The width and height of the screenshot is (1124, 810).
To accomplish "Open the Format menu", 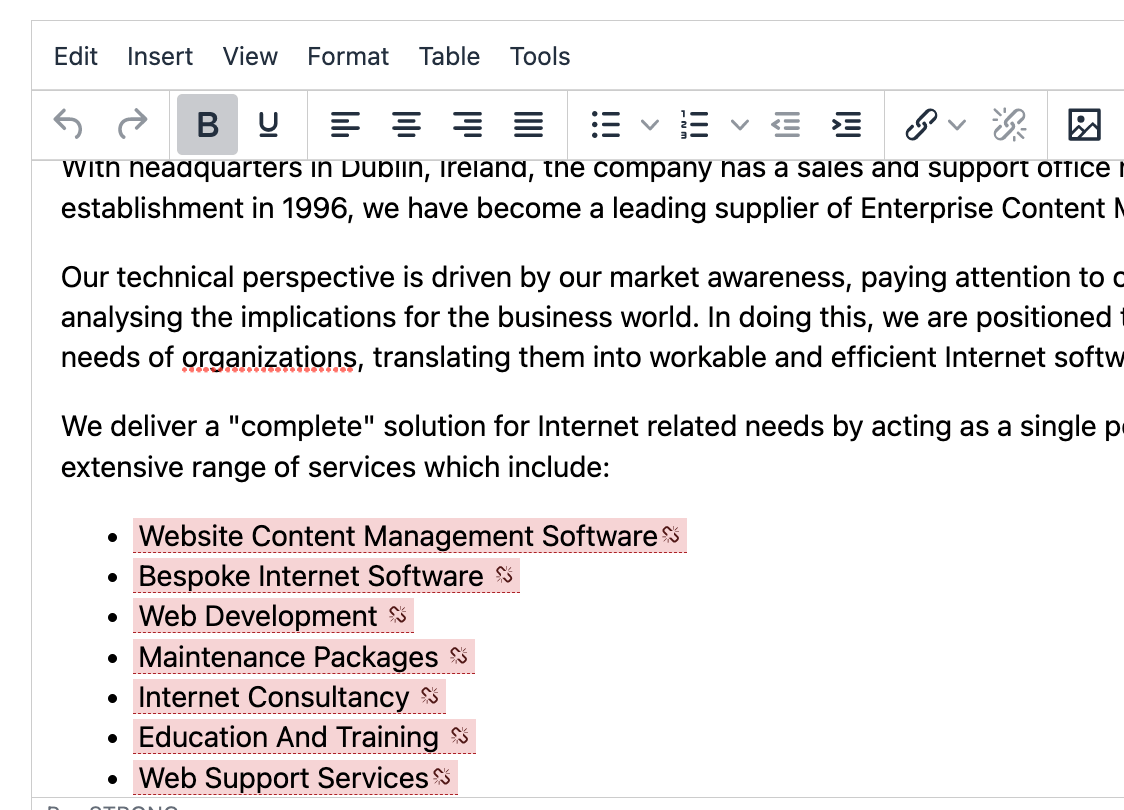I will 347,56.
